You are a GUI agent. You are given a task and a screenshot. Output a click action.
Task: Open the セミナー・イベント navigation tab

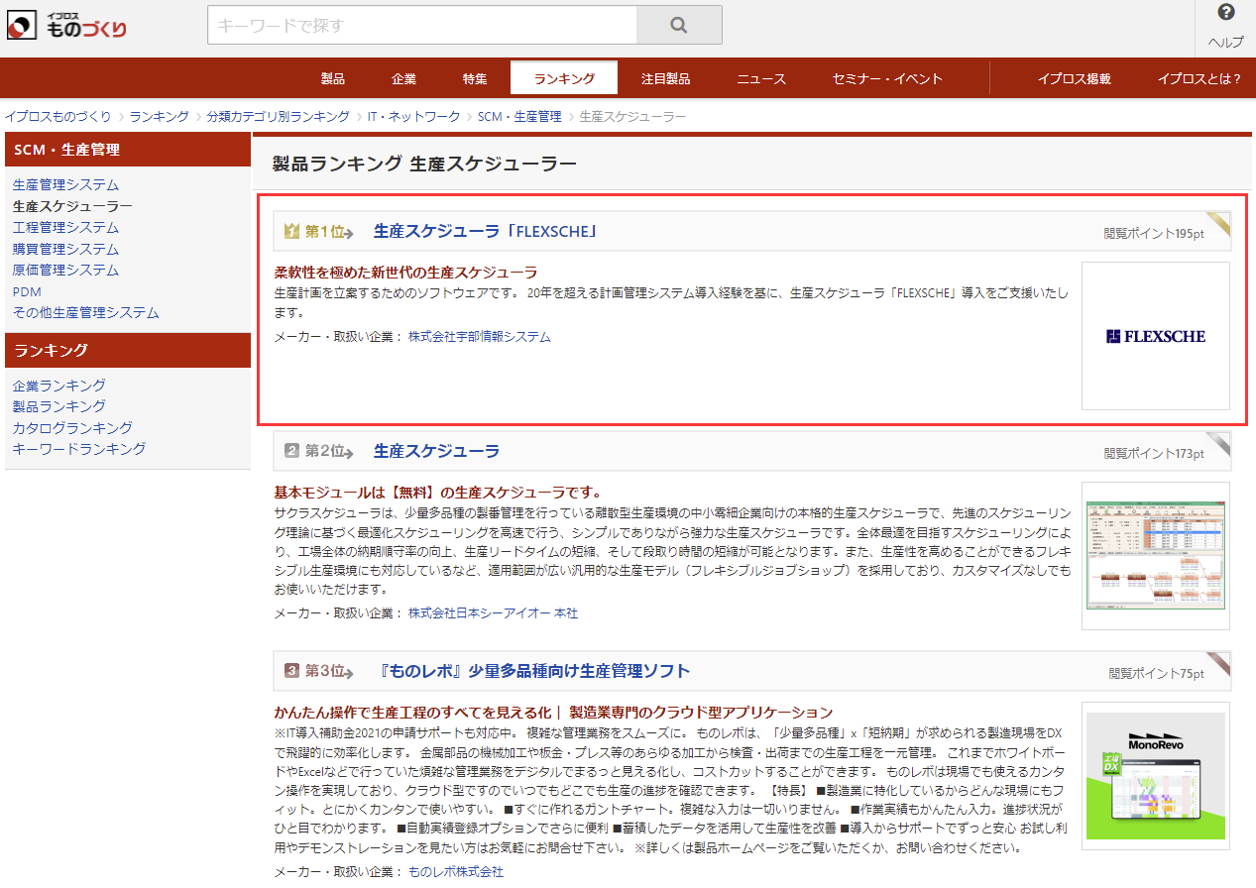888,79
